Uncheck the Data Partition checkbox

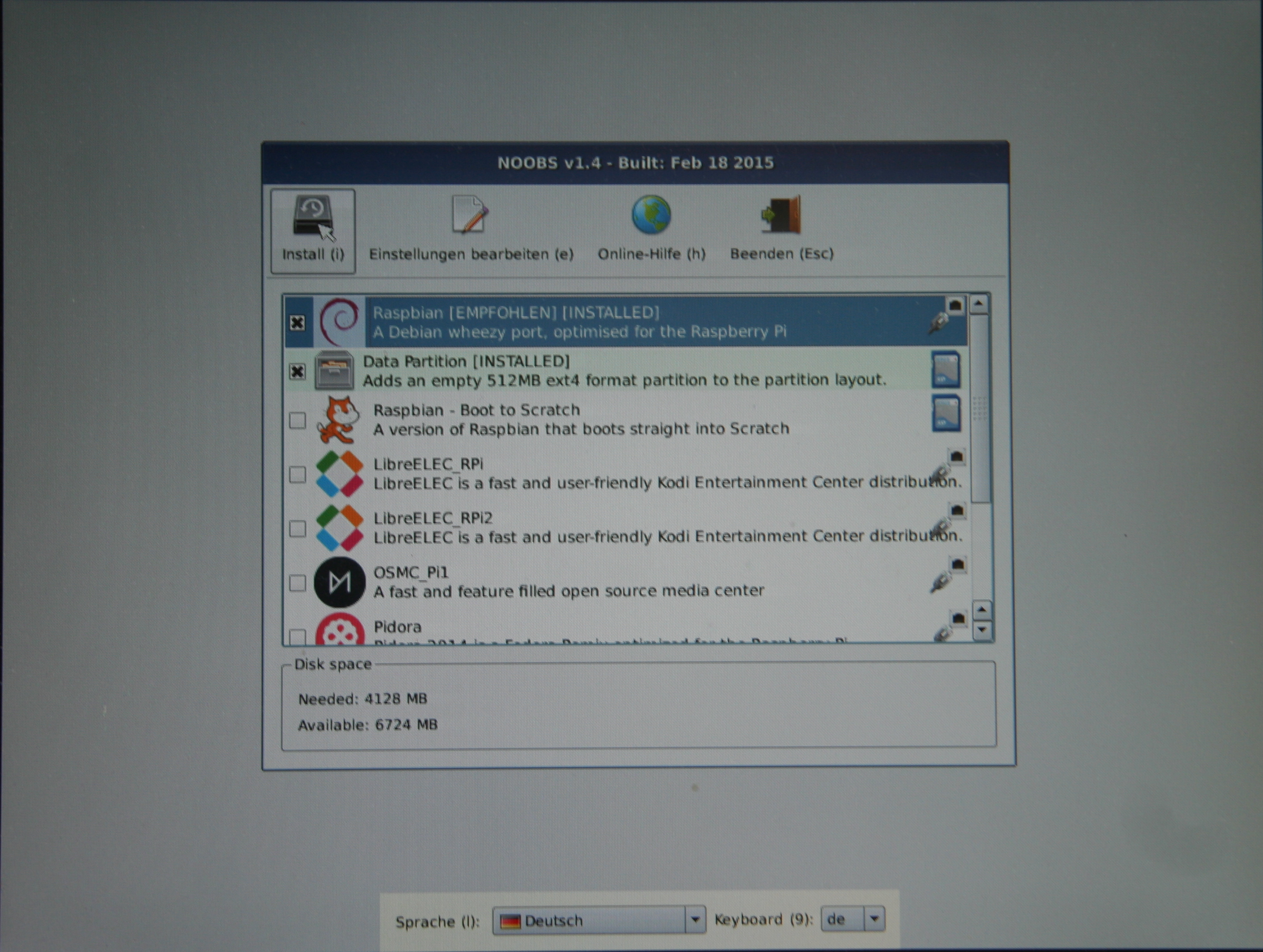[297, 372]
